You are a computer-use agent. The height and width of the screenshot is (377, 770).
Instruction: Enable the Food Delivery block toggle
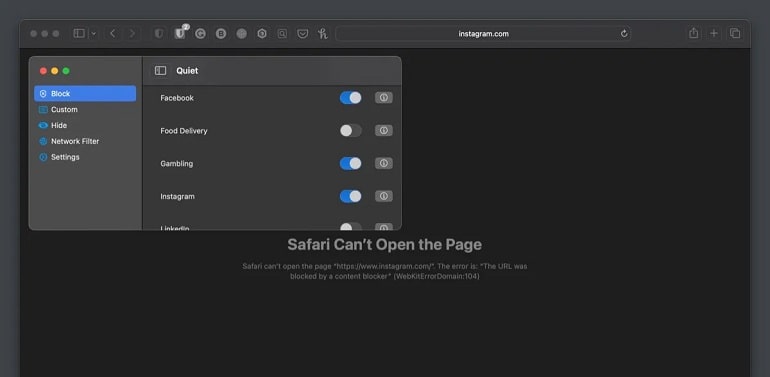tap(351, 131)
